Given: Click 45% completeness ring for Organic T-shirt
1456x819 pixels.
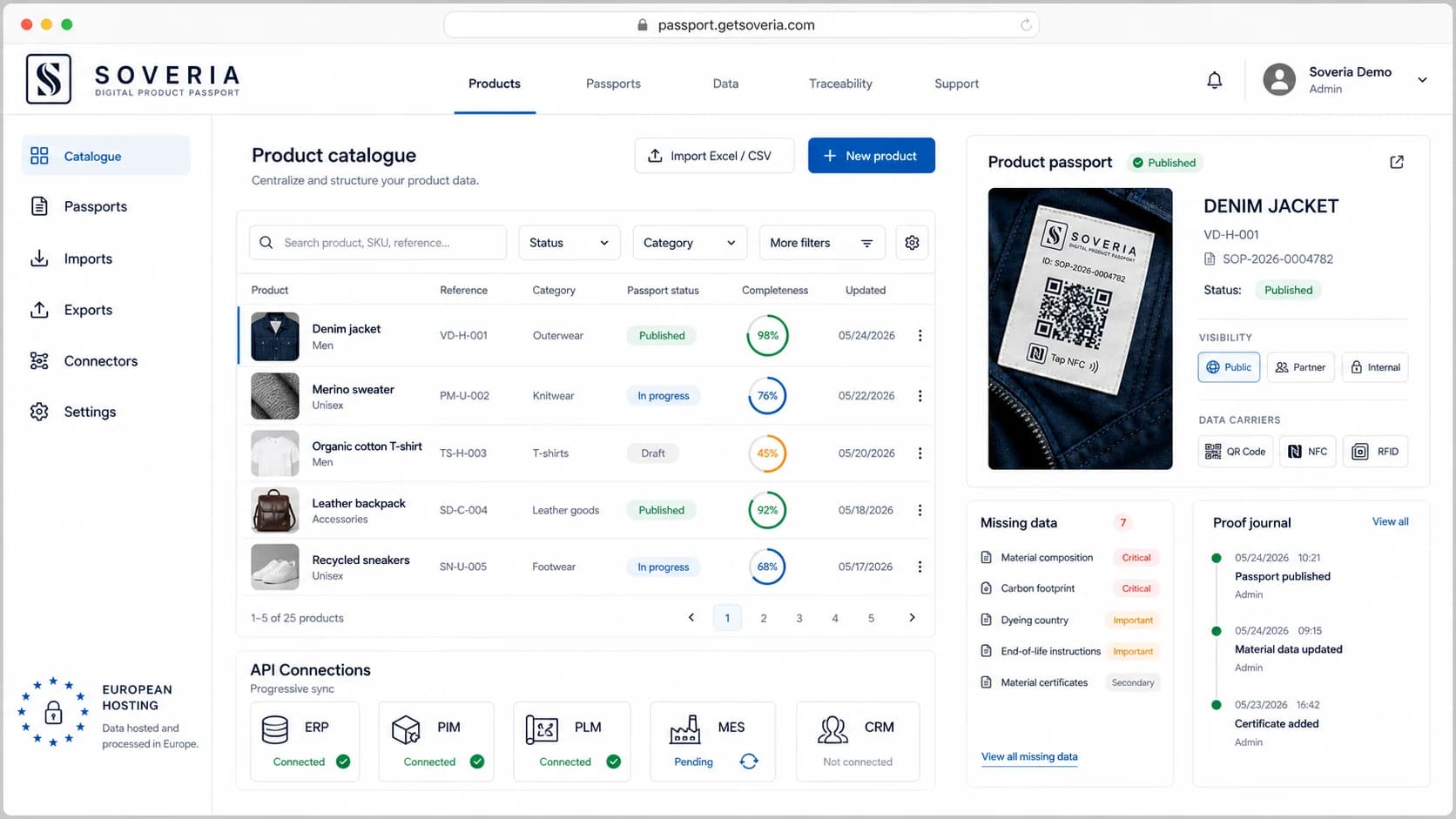Looking at the screenshot, I should [x=767, y=453].
